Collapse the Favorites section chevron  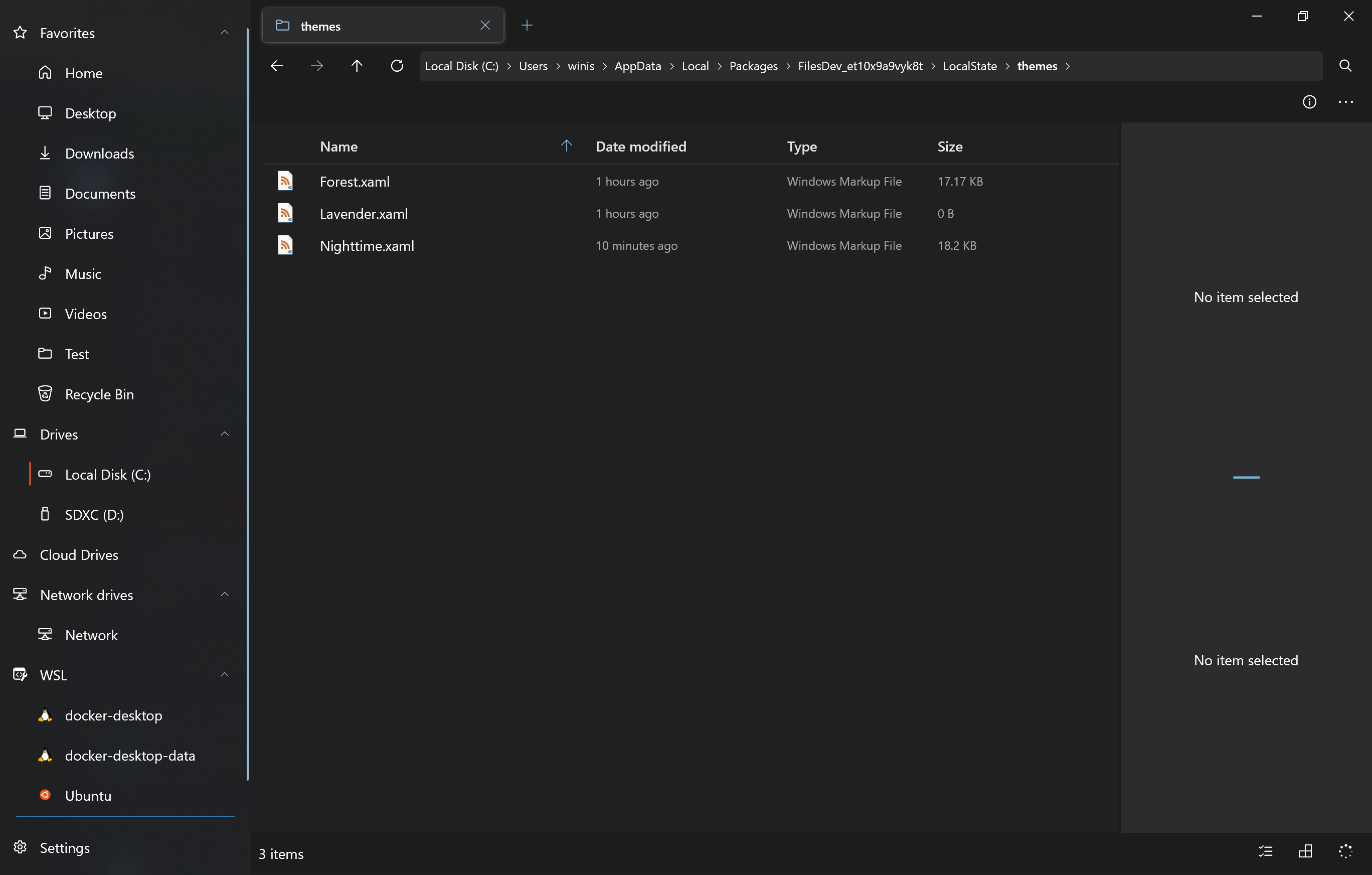point(225,33)
